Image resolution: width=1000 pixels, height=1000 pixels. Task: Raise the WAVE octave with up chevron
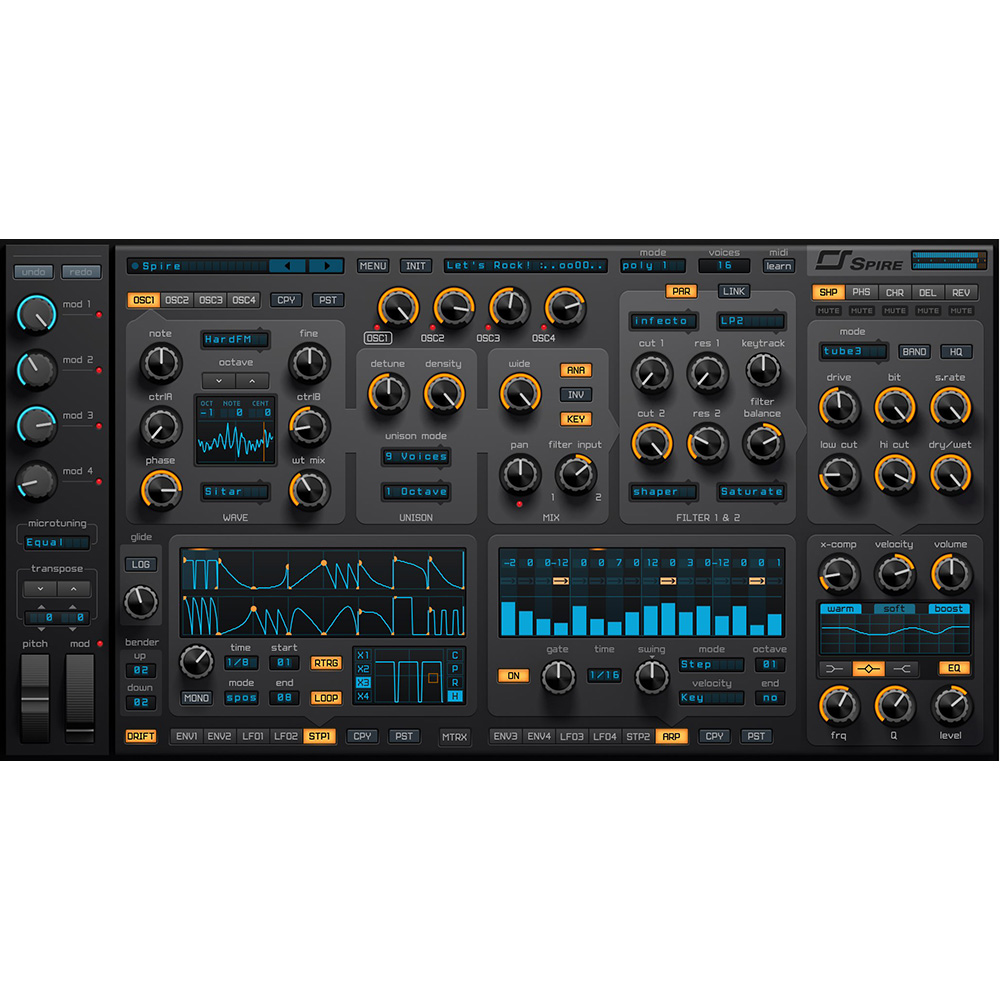coord(252,381)
